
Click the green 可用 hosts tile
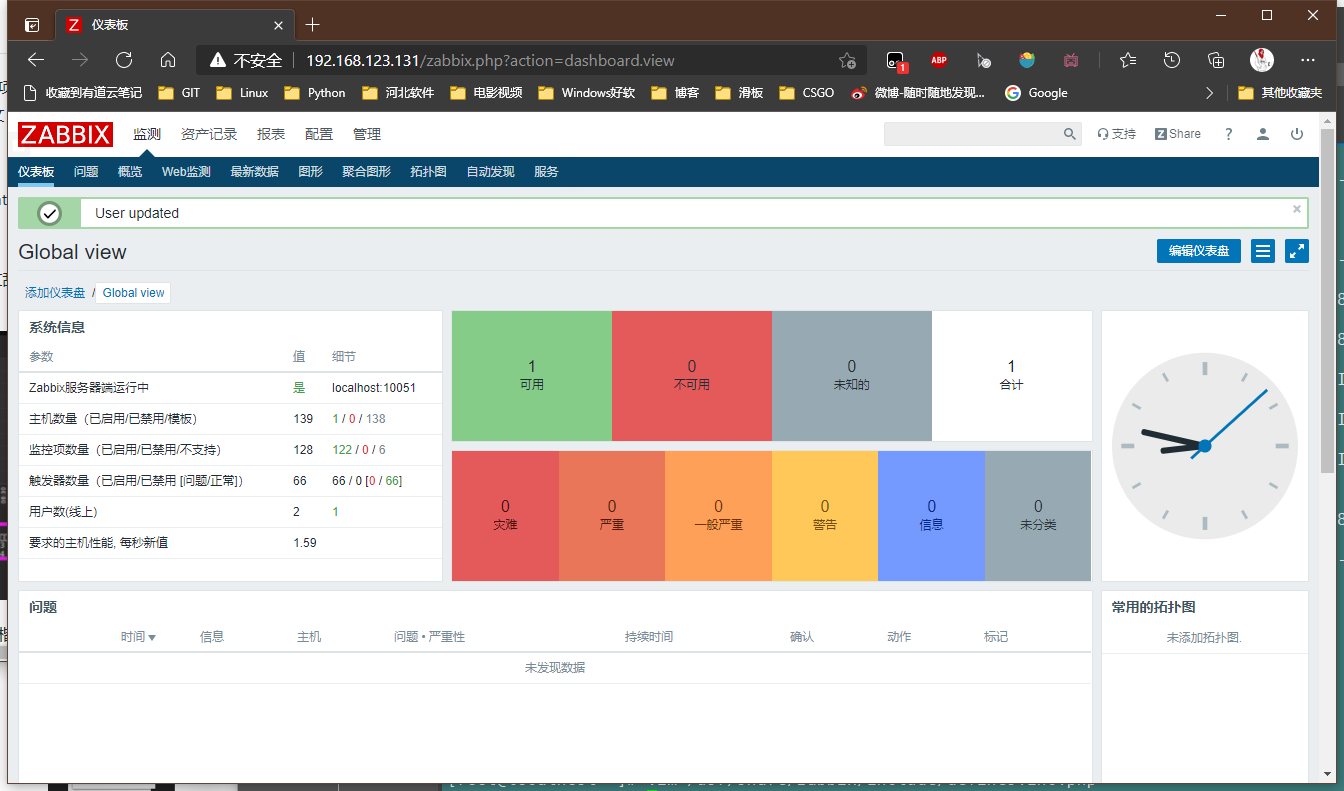pyautogui.click(x=532, y=376)
